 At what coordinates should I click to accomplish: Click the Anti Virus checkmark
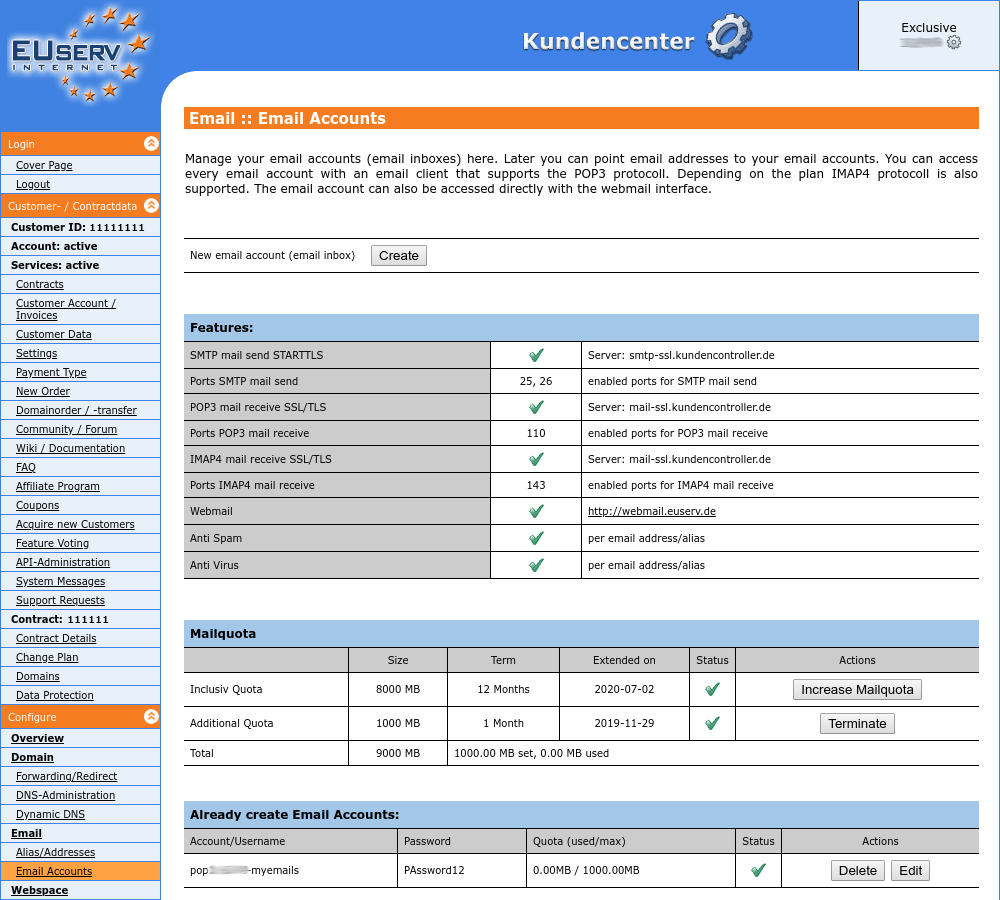tap(536, 565)
